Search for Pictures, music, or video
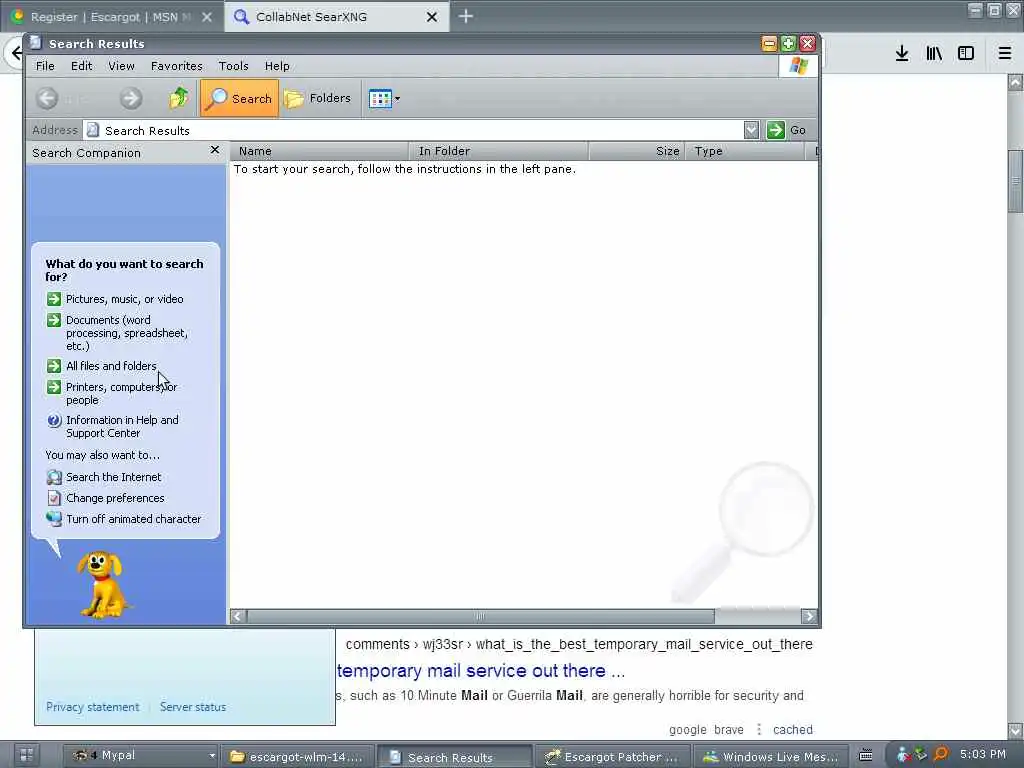This screenshot has width=1024, height=768. click(x=124, y=299)
